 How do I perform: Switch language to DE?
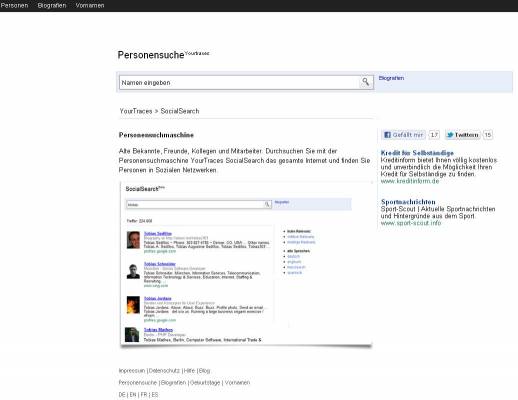(x=122, y=395)
